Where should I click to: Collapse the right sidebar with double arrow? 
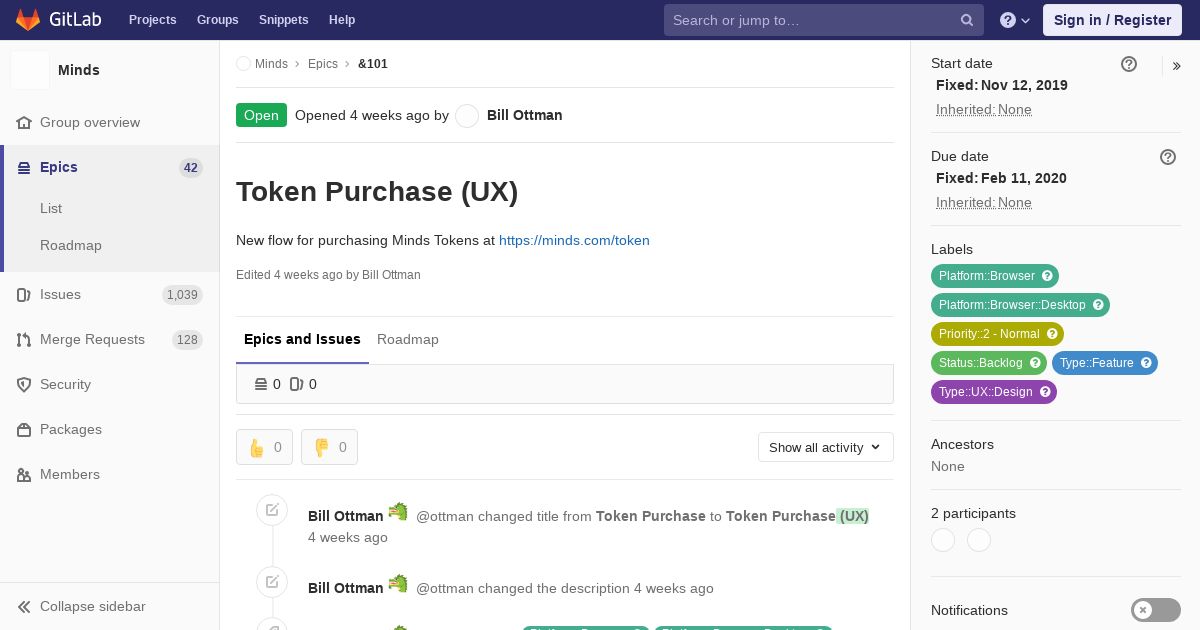point(1177,66)
